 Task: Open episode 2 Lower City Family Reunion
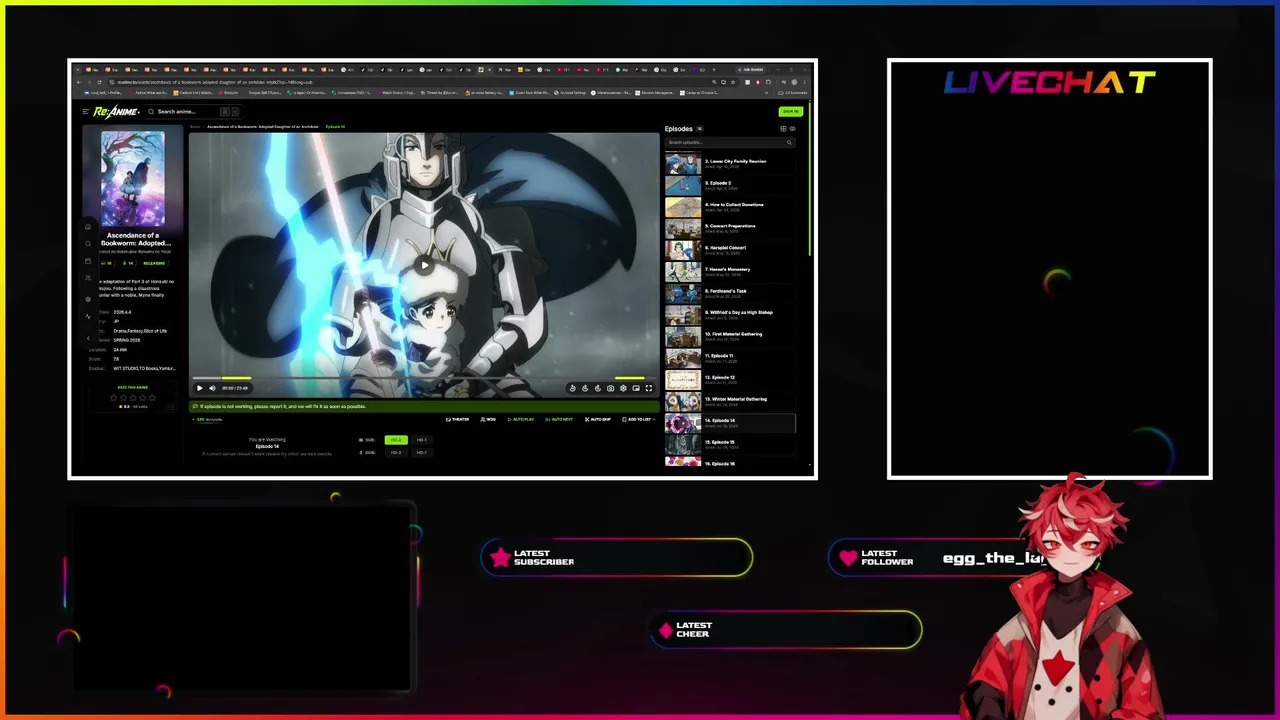tap(730, 163)
